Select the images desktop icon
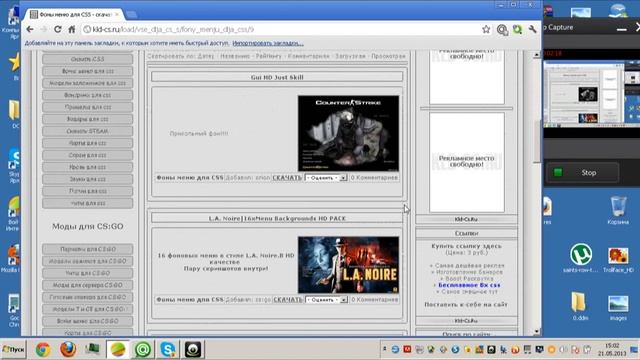Viewport: 640px width, 360px height. tap(618, 308)
